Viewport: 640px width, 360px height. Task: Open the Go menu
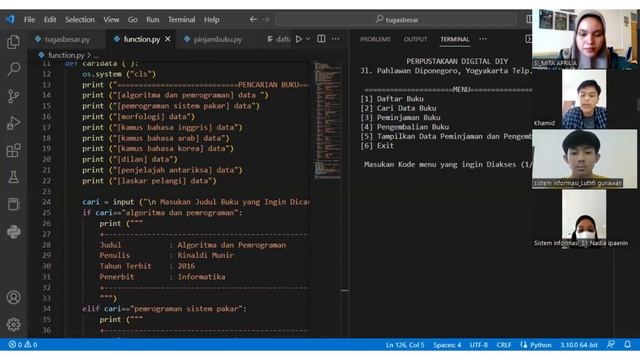point(133,20)
